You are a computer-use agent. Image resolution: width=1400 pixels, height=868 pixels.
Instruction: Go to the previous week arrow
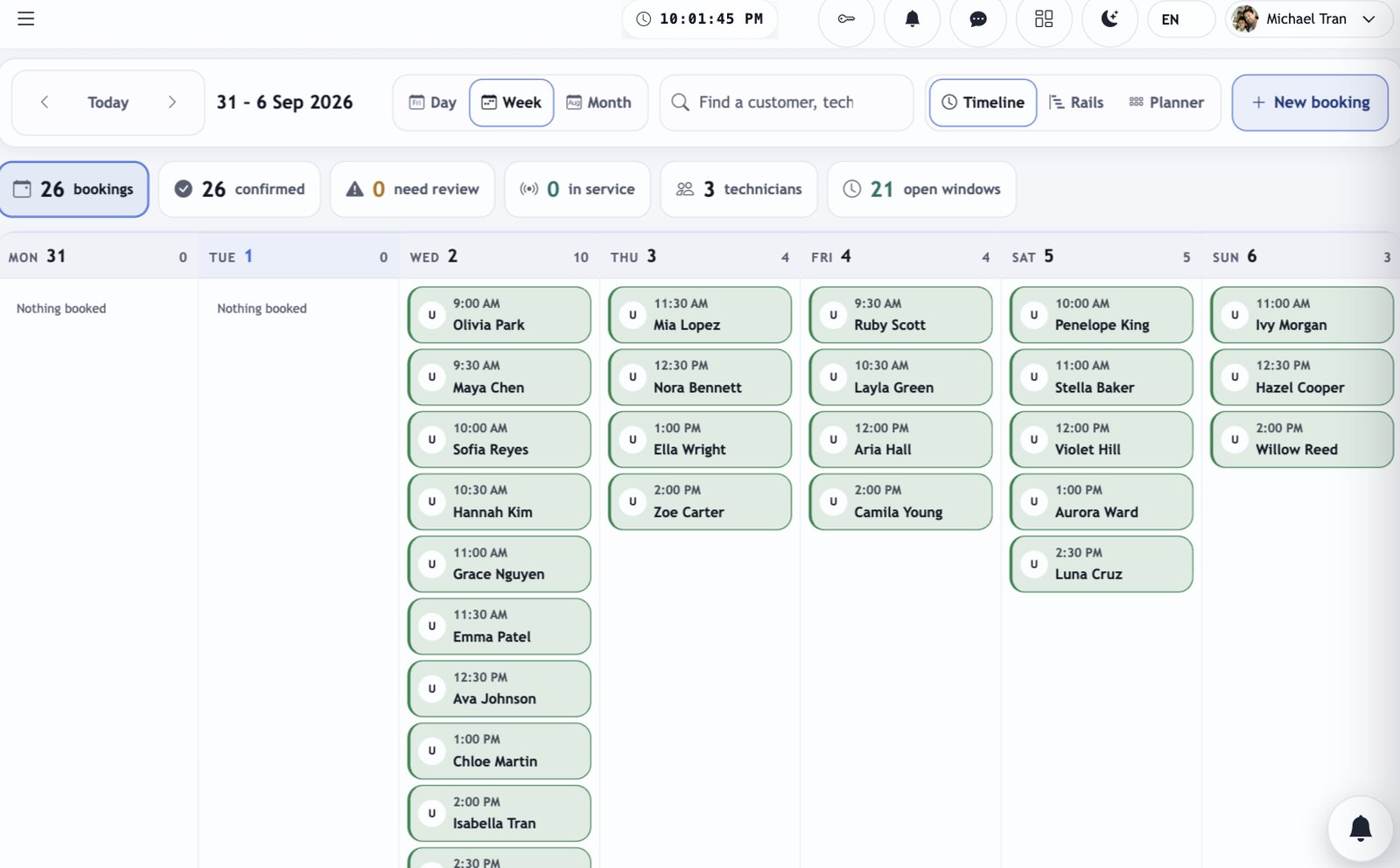[x=45, y=102]
